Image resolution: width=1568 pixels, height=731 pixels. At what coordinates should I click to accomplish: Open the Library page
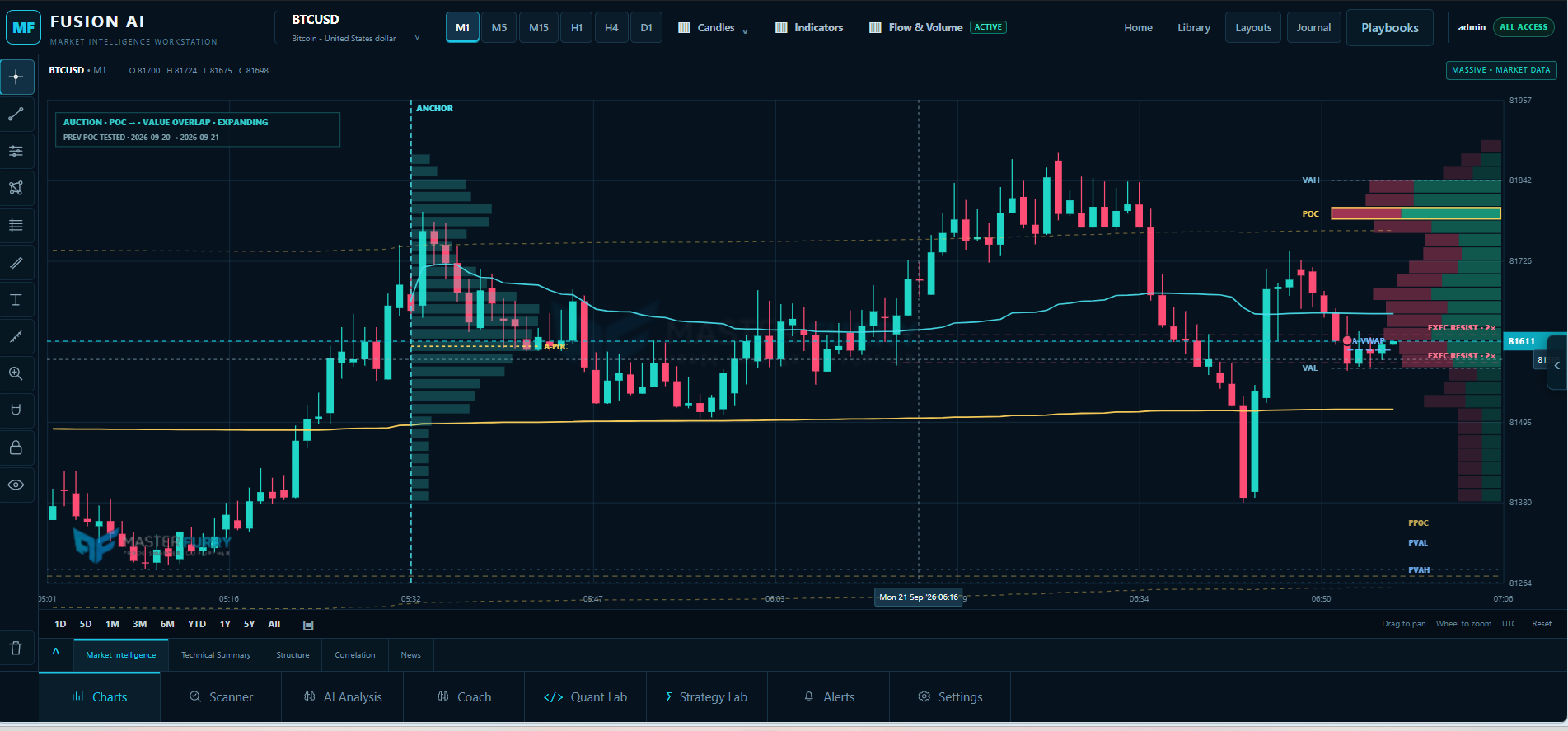coord(1194,28)
